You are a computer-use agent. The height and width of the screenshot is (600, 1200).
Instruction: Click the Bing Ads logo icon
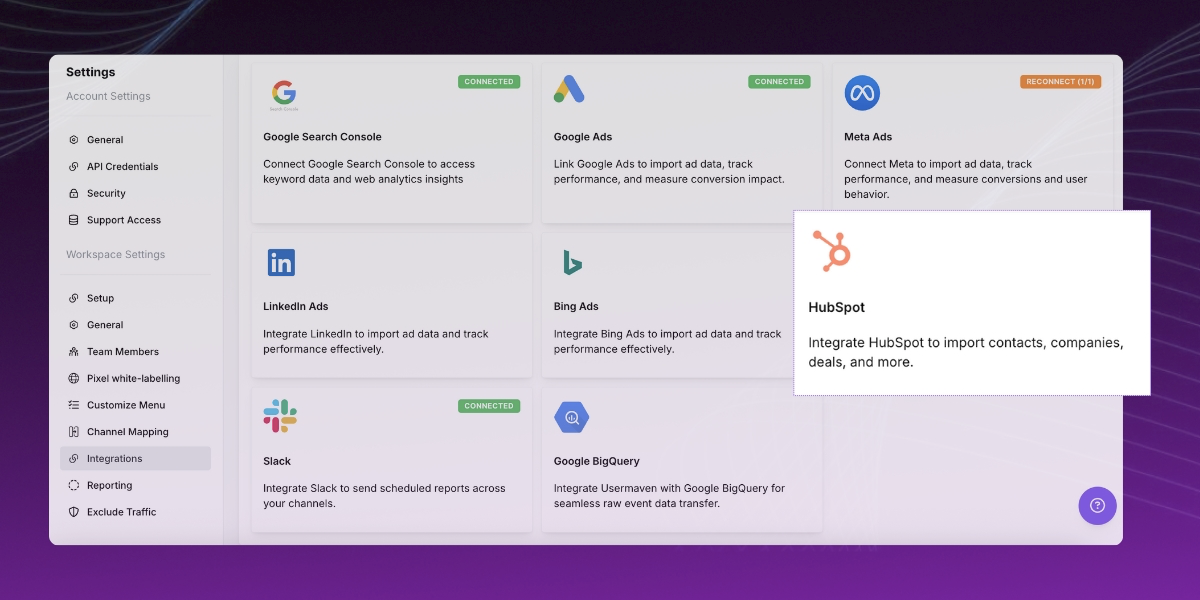(571, 263)
